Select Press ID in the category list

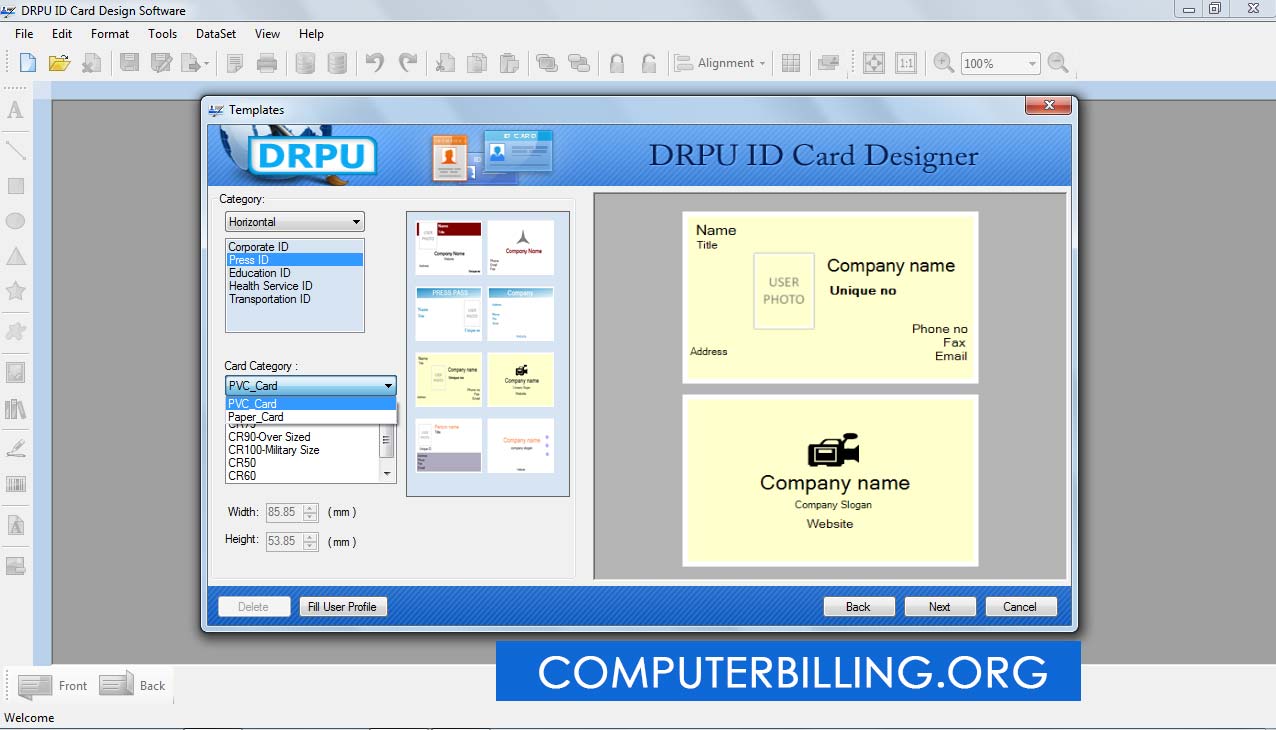(294, 260)
